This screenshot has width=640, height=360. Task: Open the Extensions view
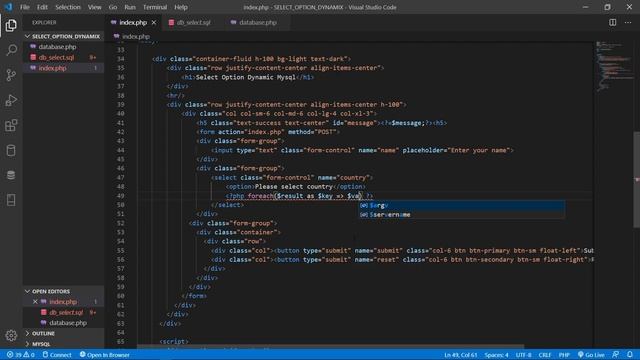pyautogui.click(x=11, y=125)
